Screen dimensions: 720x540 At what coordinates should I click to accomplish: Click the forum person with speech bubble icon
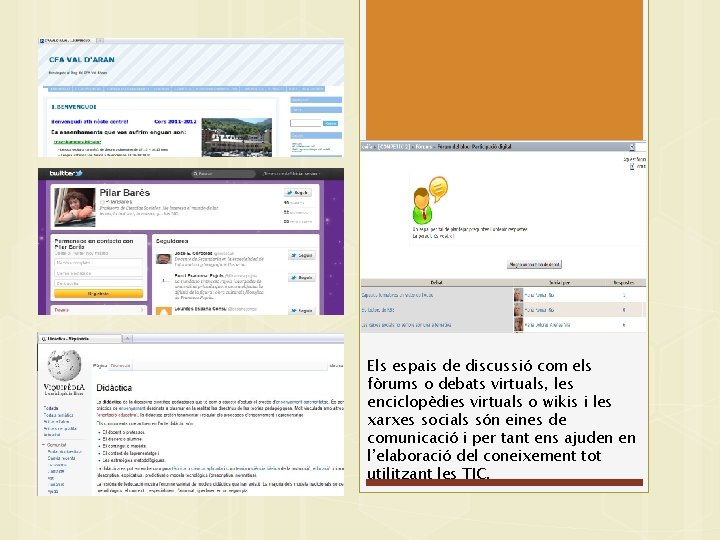pos(430,200)
